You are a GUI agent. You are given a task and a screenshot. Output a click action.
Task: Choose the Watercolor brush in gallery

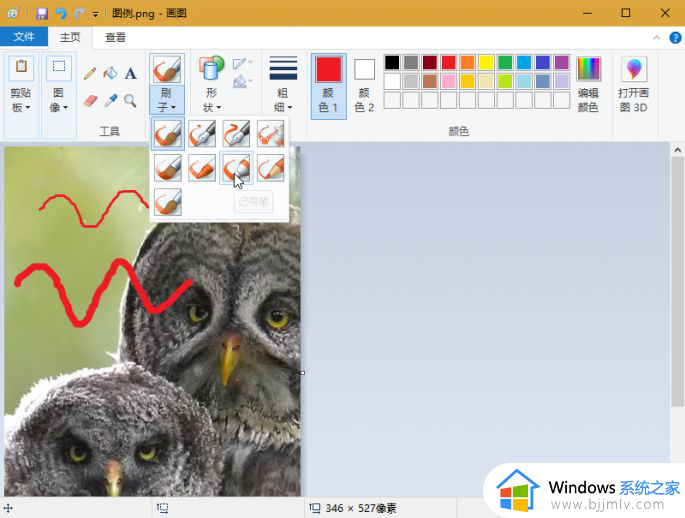pyautogui.click(x=168, y=202)
